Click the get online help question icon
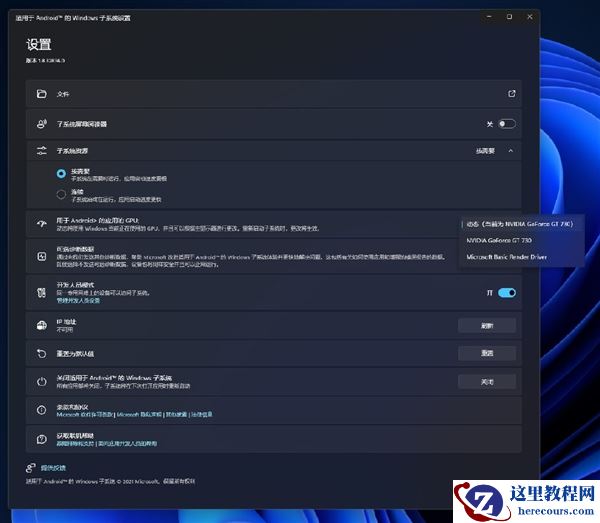The height and width of the screenshot is (523, 600). pos(41,439)
